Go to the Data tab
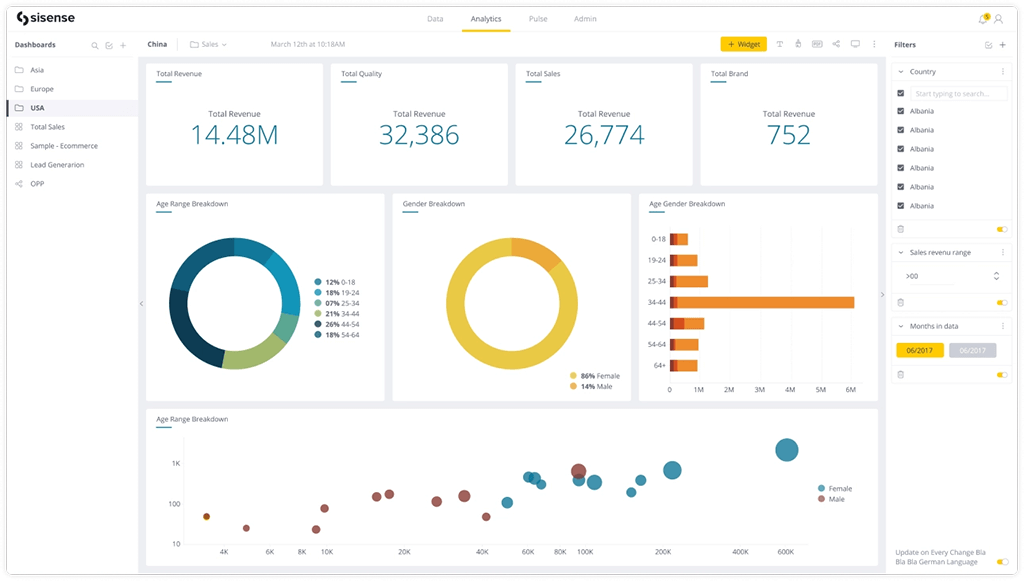The width and height of the screenshot is (1024, 581). click(435, 19)
